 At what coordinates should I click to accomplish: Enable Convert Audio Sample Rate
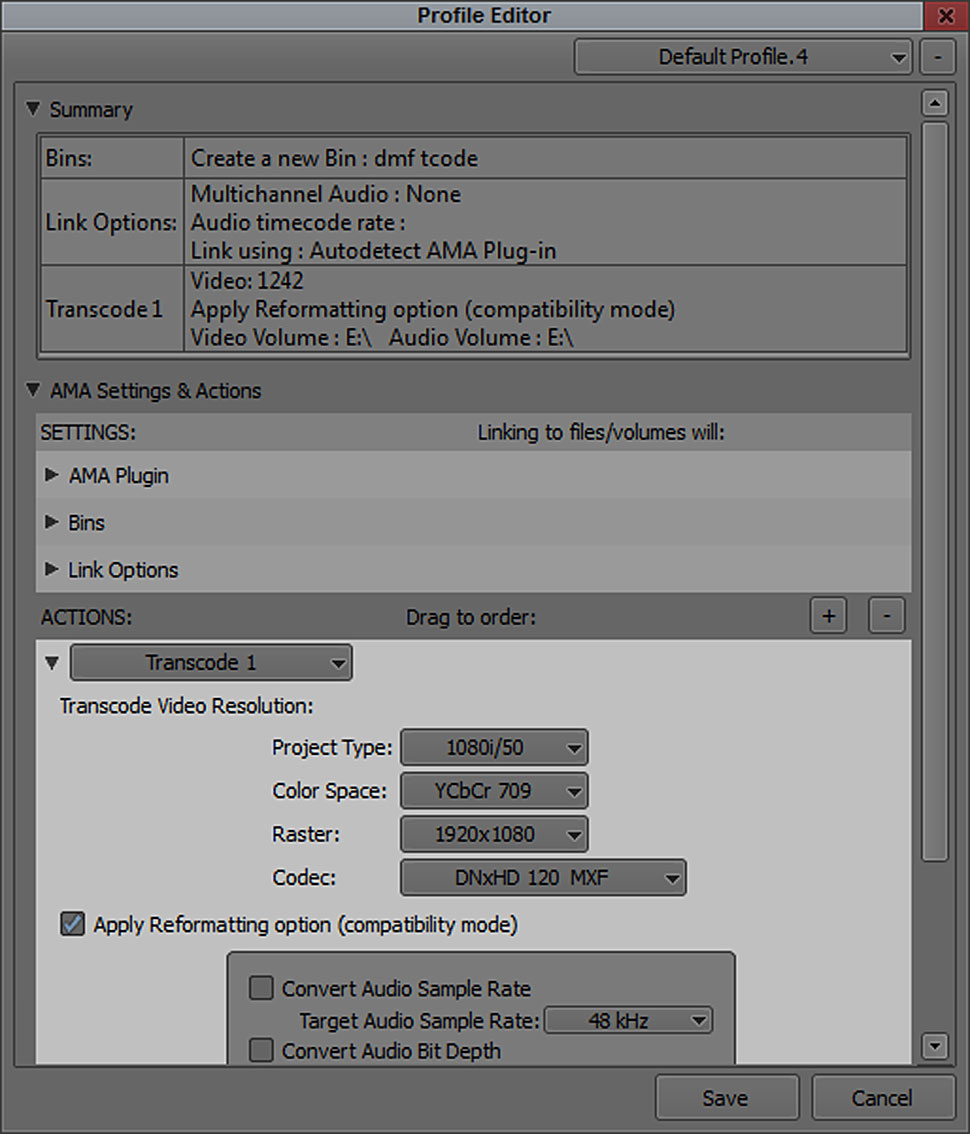pyautogui.click(x=261, y=989)
